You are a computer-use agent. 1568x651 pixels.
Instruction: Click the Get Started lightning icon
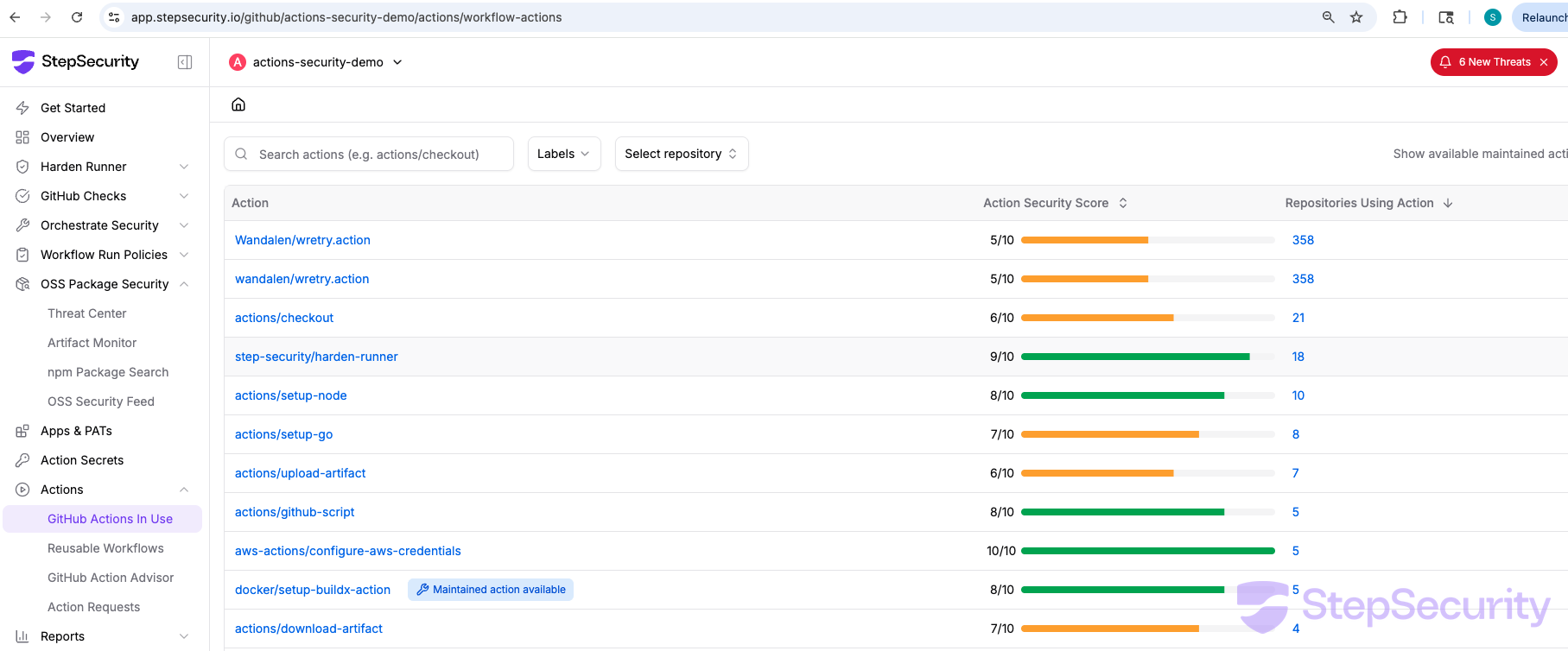point(22,108)
